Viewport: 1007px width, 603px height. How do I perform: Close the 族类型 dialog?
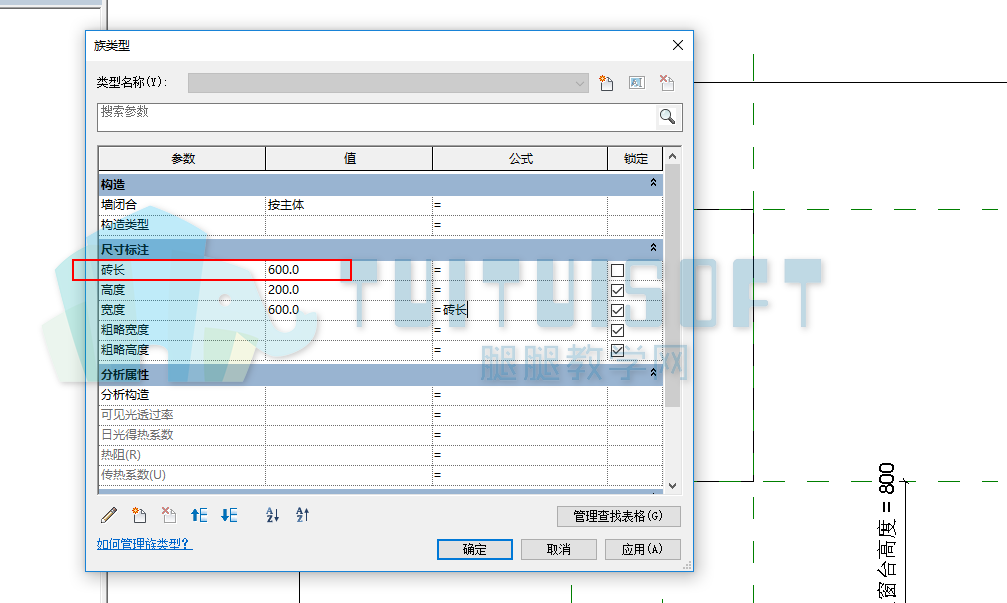click(678, 45)
